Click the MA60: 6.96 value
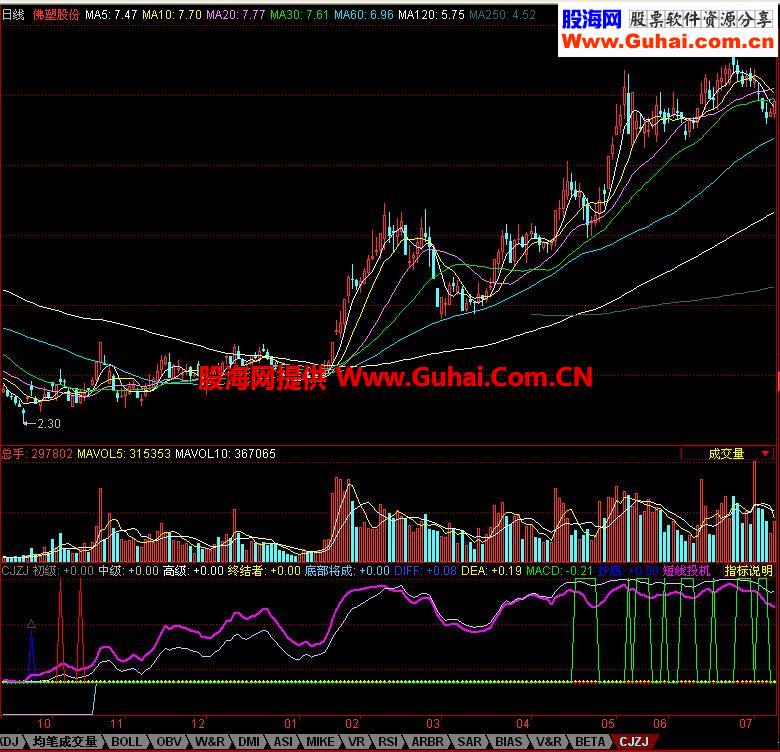780x752 pixels. point(364,15)
